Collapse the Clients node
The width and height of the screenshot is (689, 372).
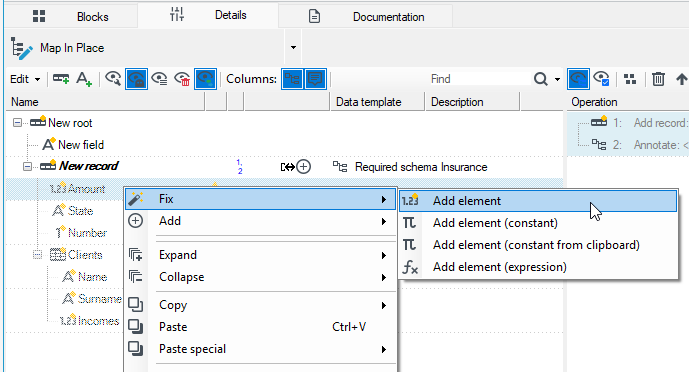[38, 254]
